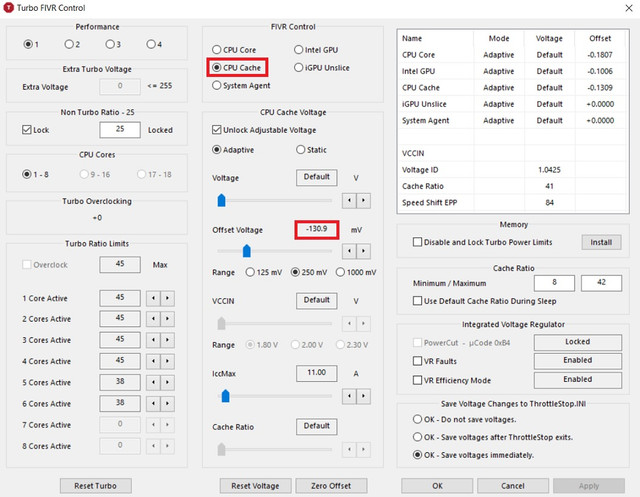The width and height of the screenshot is (640, 497).
Task: Click the VR Faults Enabled button
Action: point(578,361)
